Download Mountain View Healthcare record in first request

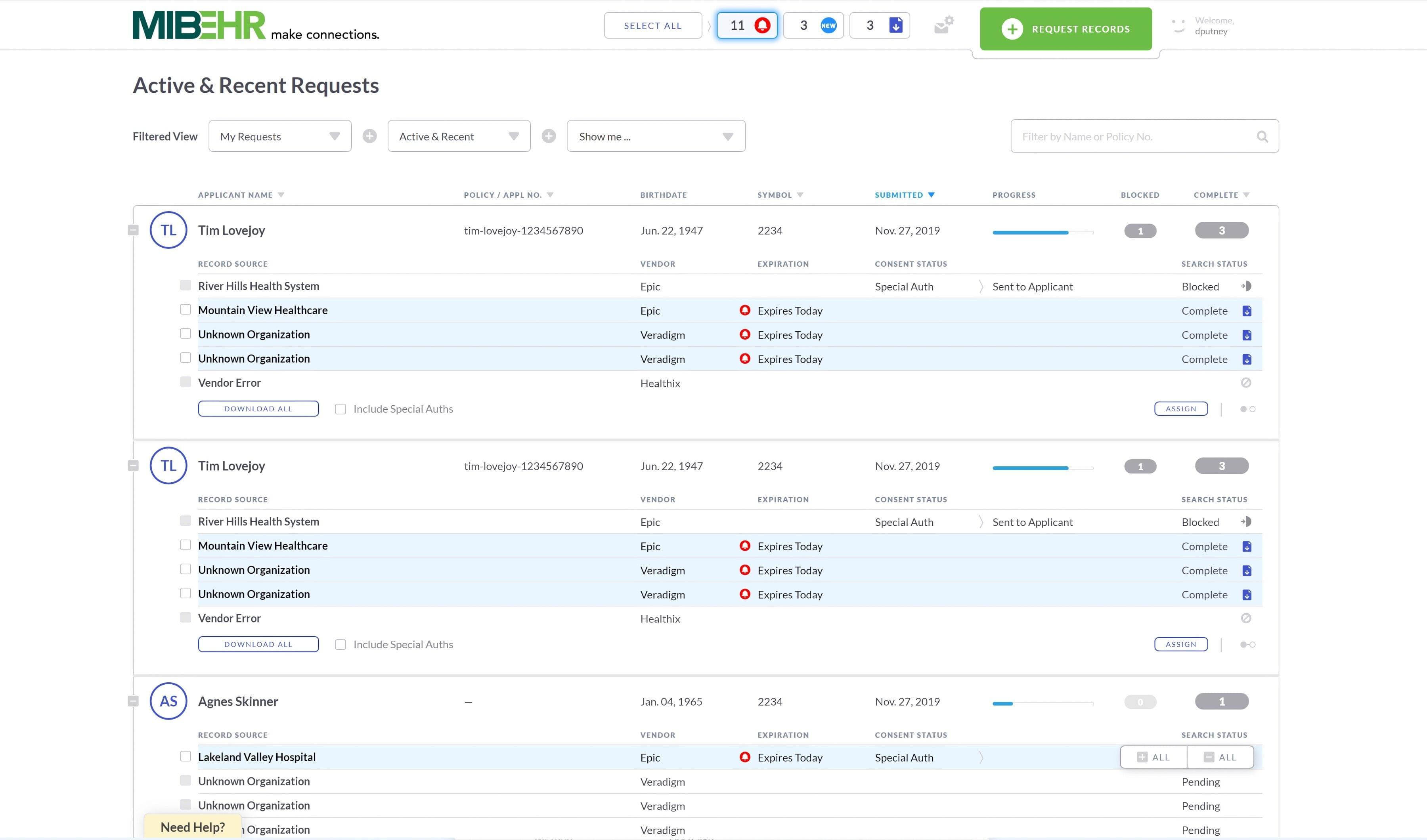pyautogui.click(x=1246, y=311)
